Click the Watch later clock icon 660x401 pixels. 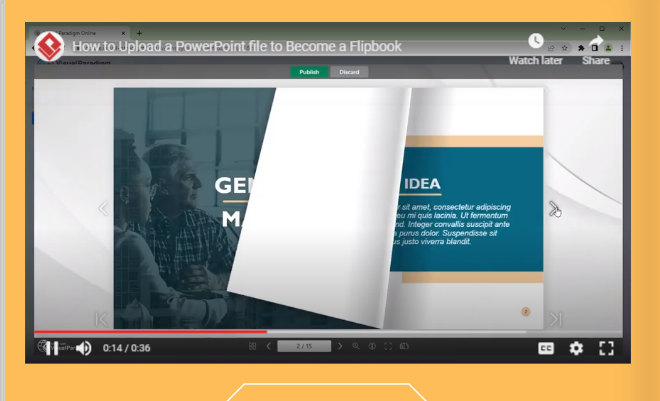pos(537,42)
